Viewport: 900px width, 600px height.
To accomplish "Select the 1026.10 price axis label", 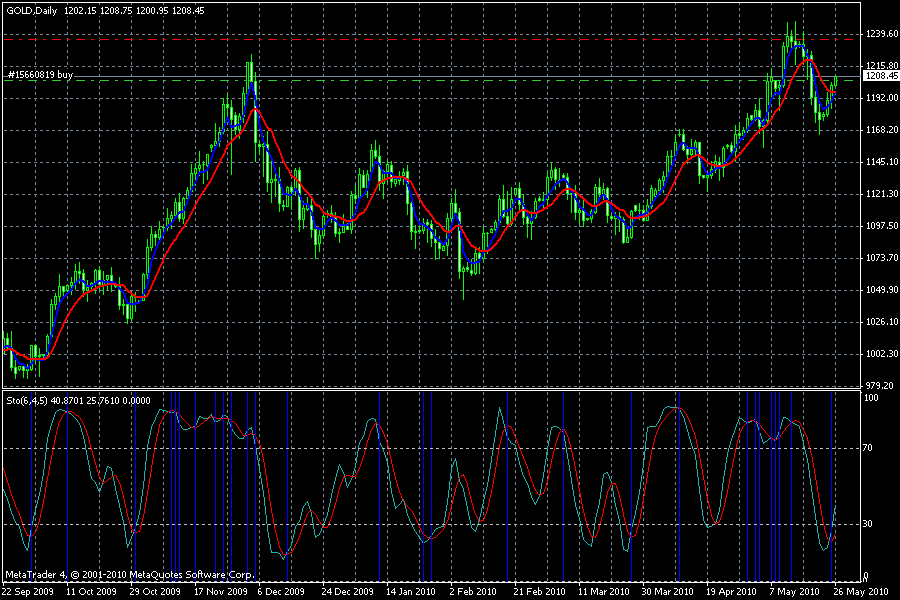I will point(882,322).
